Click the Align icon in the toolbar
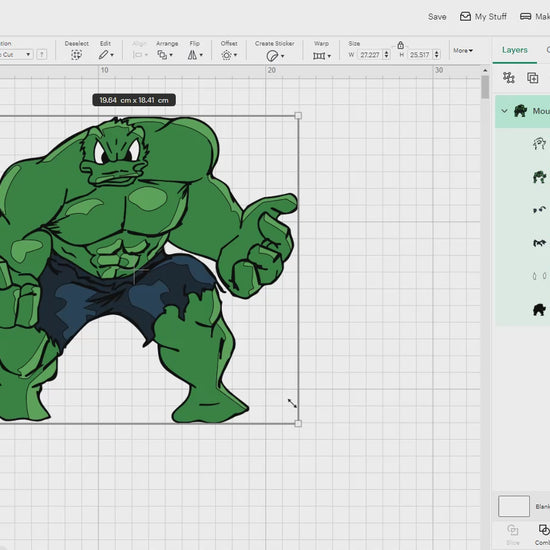 (138, 55)
